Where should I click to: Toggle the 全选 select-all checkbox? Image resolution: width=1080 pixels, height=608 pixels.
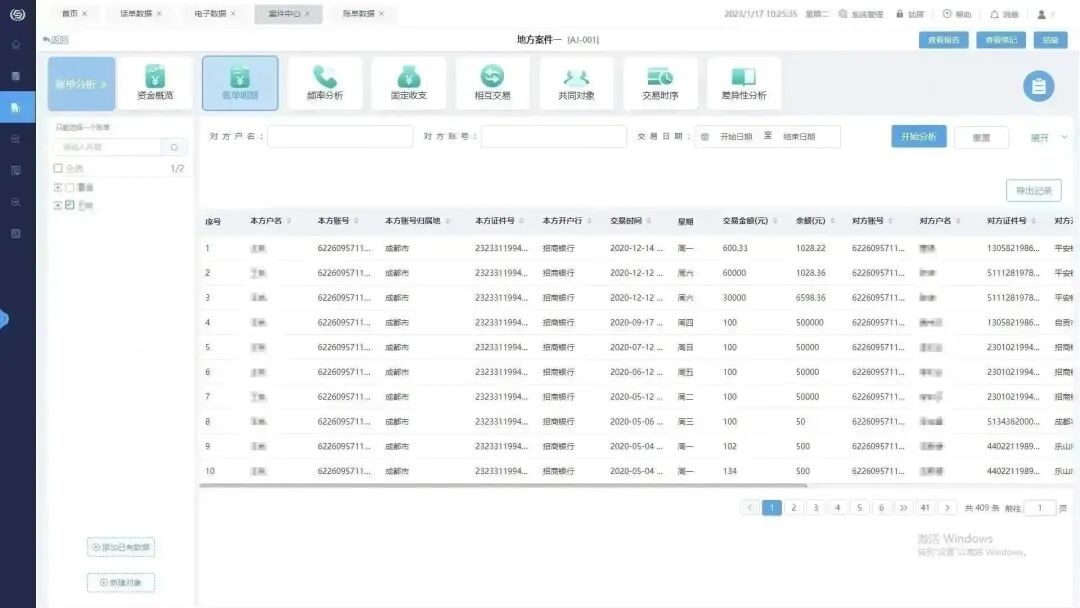[x=58, y=168]
